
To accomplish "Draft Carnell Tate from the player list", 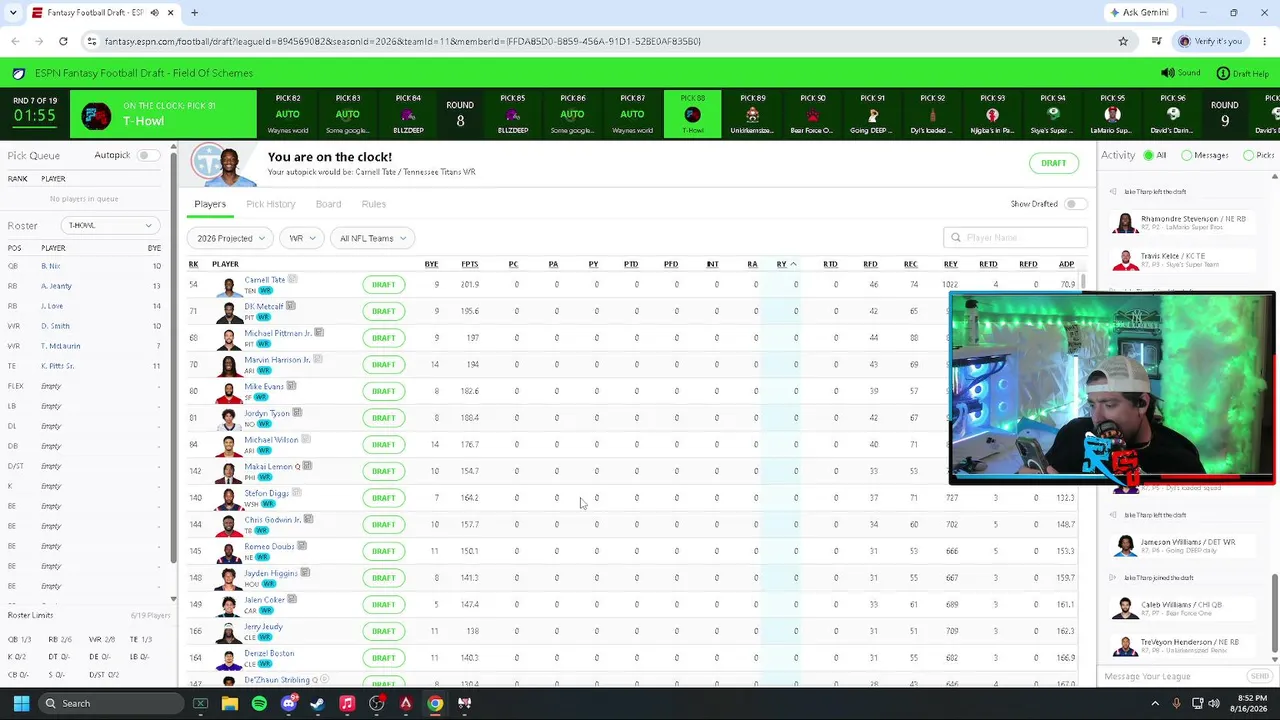I will pyautogui.click(x=383, y=285).
